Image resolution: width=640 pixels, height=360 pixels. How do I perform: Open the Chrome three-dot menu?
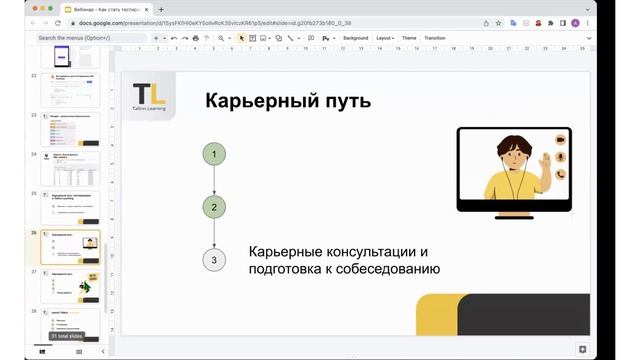[x=588, y=23]
